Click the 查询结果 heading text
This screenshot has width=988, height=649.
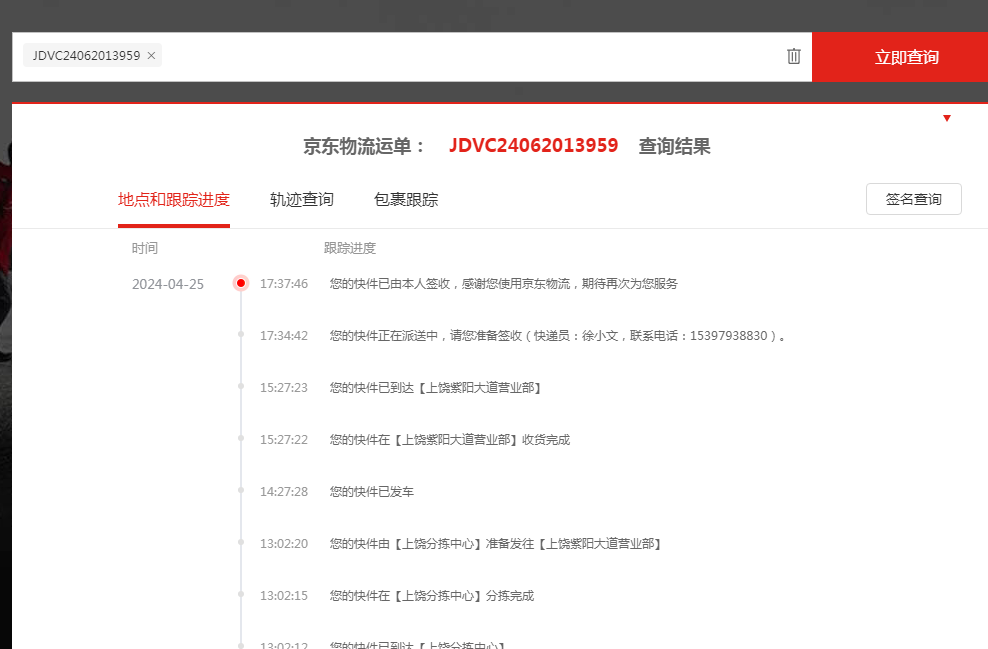[x=674, y=146]
